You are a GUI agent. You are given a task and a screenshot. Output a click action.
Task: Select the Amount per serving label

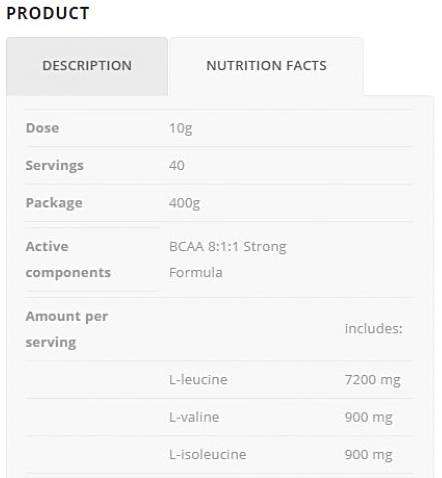(x=67, y=329)
